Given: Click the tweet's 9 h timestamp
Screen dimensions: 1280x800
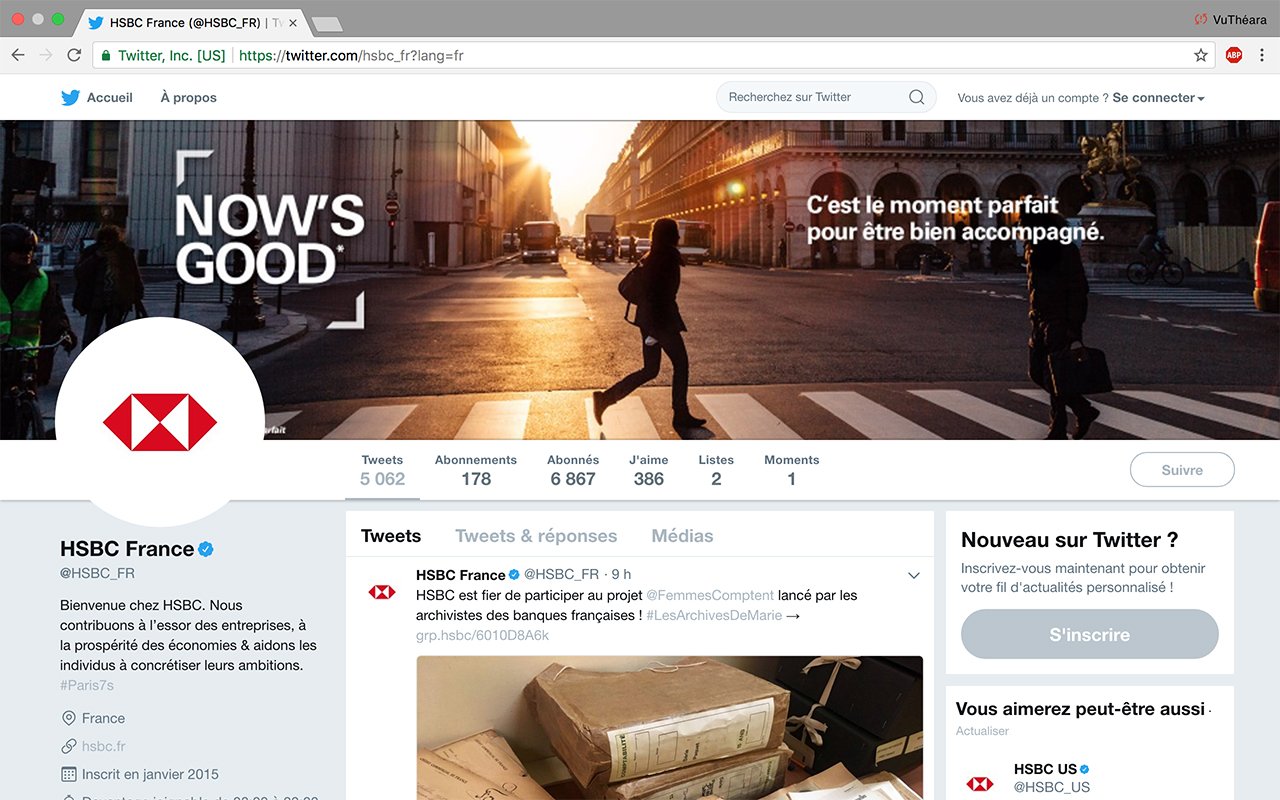Looking at the screenshot, I should [x=621, y=575].
